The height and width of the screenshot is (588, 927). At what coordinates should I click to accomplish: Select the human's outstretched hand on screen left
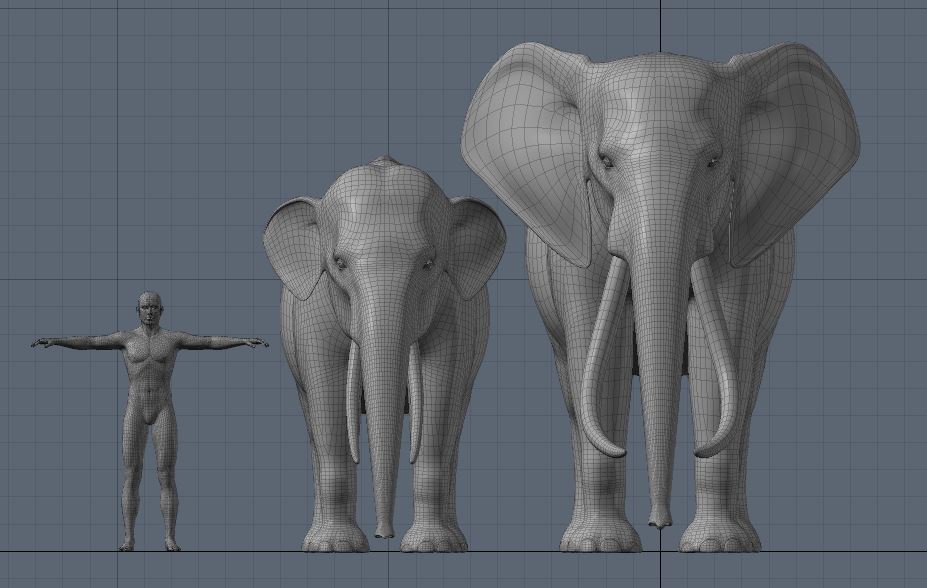42,343
